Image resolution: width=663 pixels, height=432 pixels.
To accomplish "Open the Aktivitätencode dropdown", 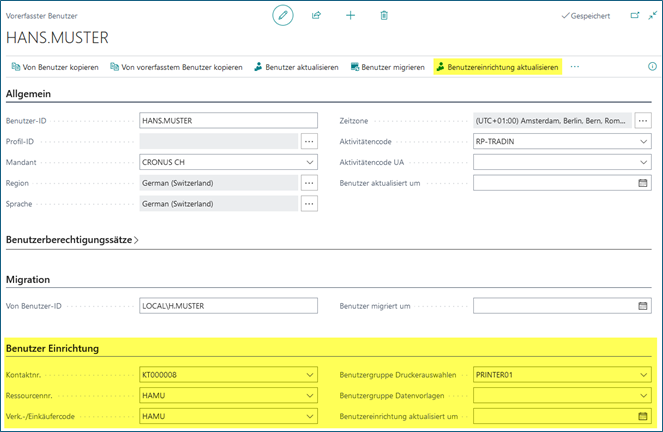I will pyautogui.click(x=643, y=141).
